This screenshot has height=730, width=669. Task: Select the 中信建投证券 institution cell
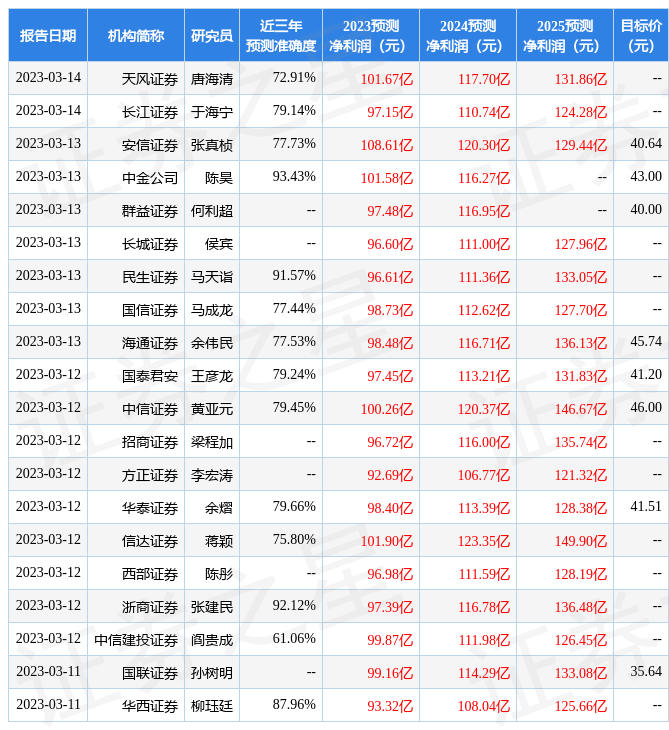(x=136, y=640)
